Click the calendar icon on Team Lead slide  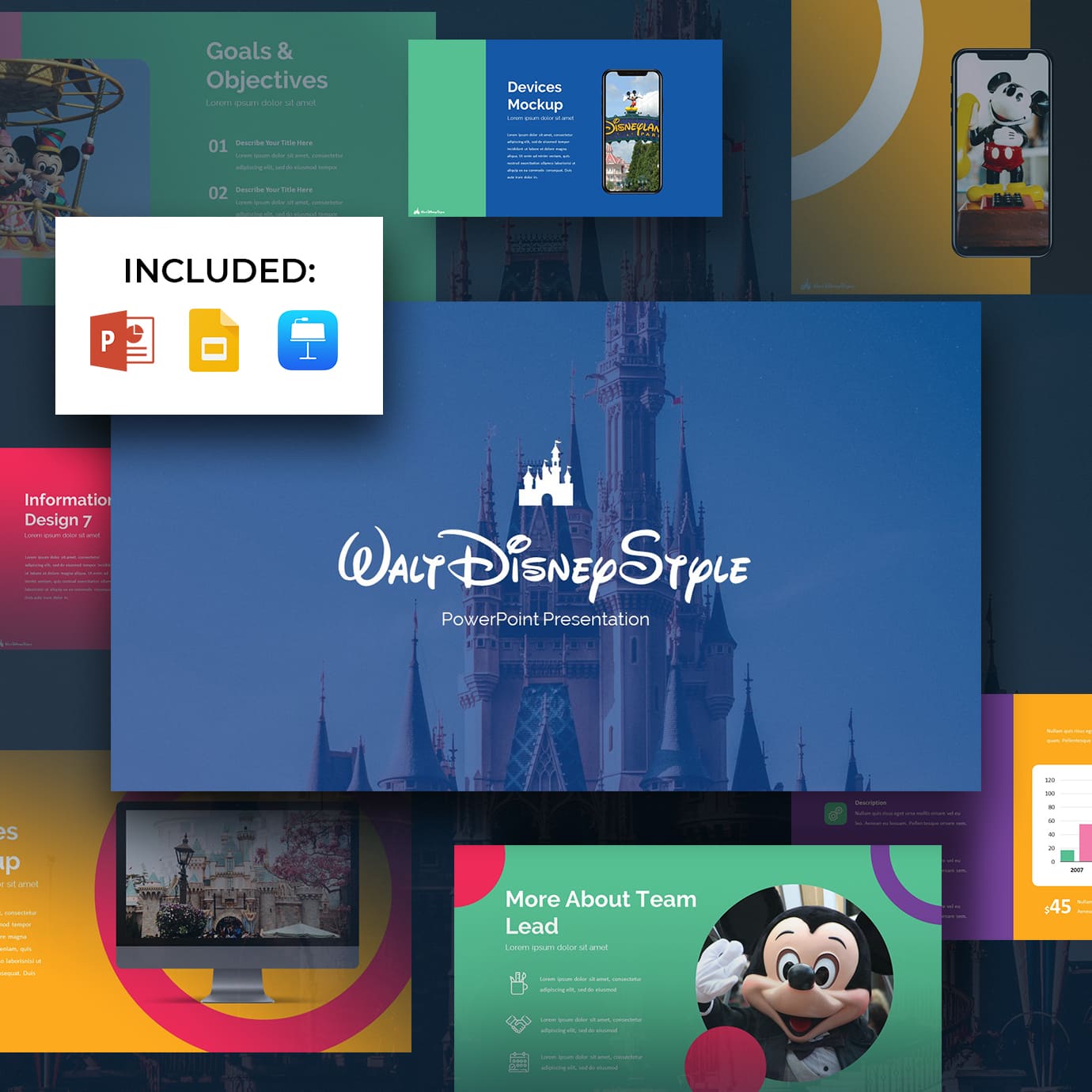[518, 1062]
